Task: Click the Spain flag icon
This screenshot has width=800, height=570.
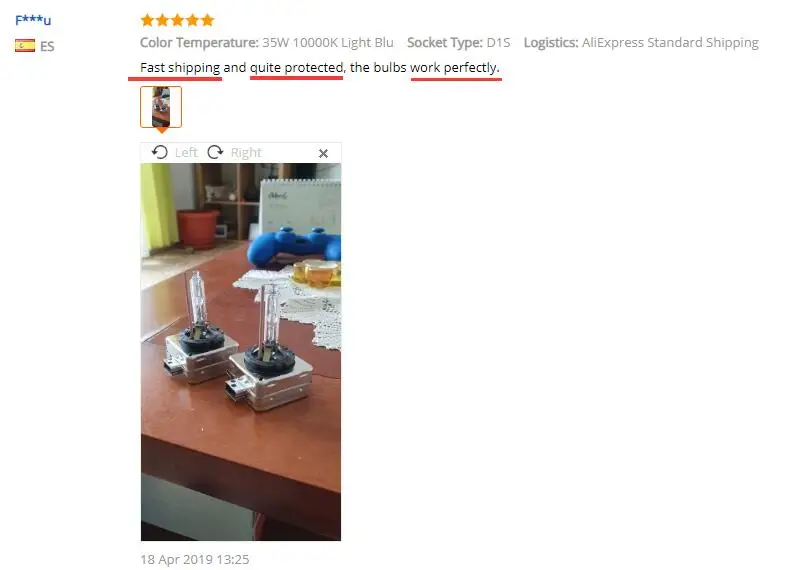Action: (25, 46)
